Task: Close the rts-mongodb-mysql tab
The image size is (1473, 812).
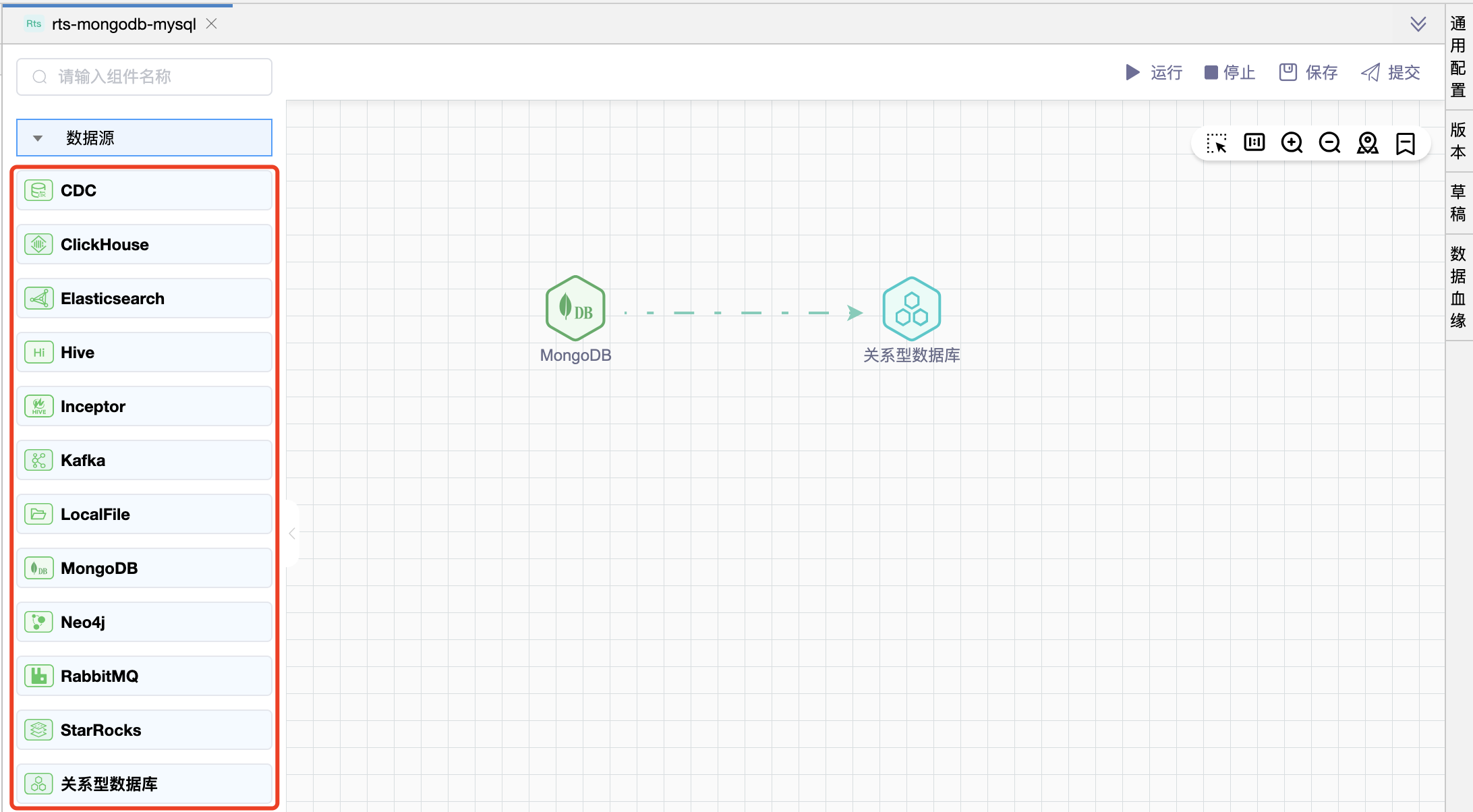Action: pyautogui.click(x=212, y=24)
